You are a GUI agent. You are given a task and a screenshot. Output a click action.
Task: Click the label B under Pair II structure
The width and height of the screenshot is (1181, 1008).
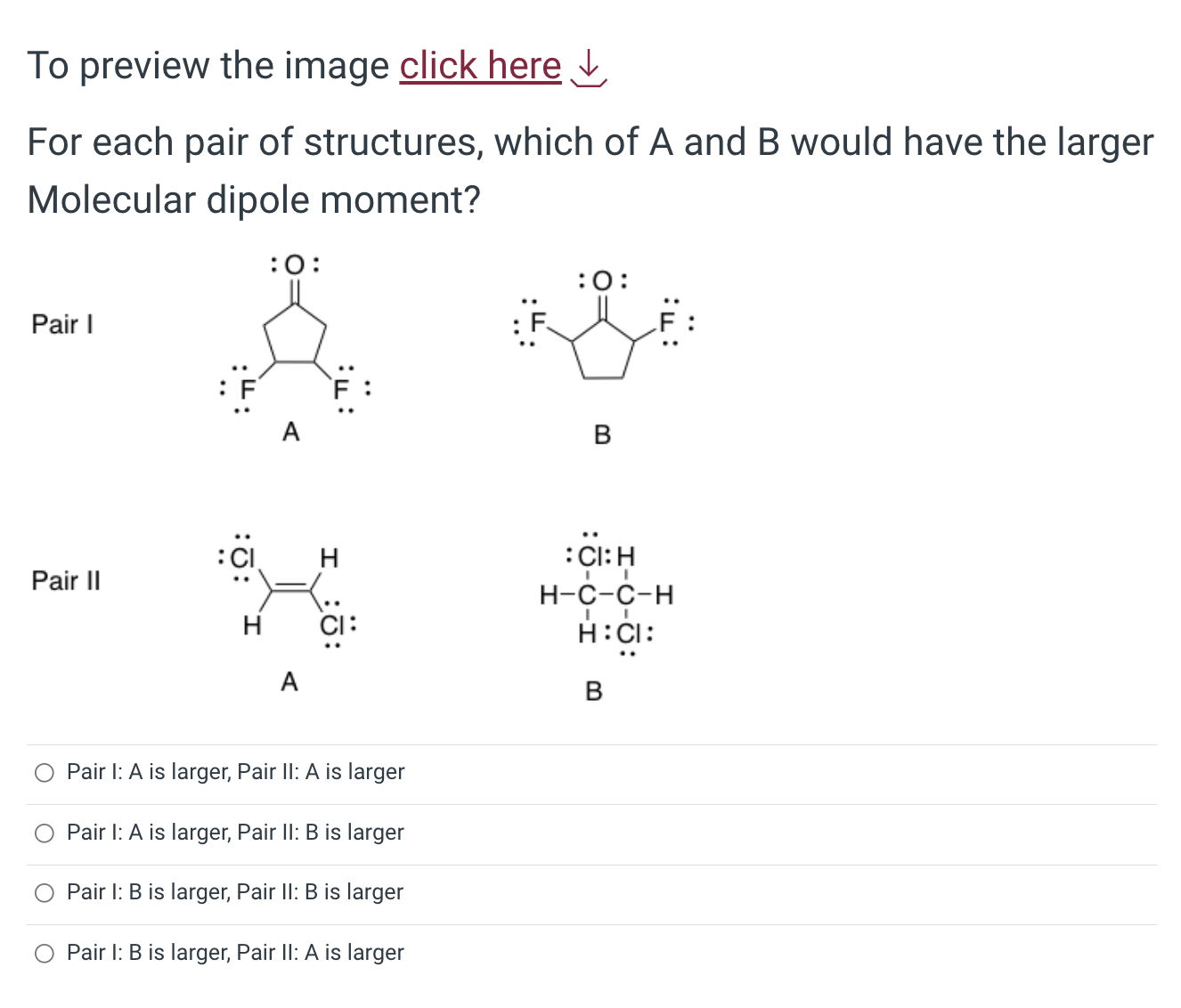(x=594, y=691)
